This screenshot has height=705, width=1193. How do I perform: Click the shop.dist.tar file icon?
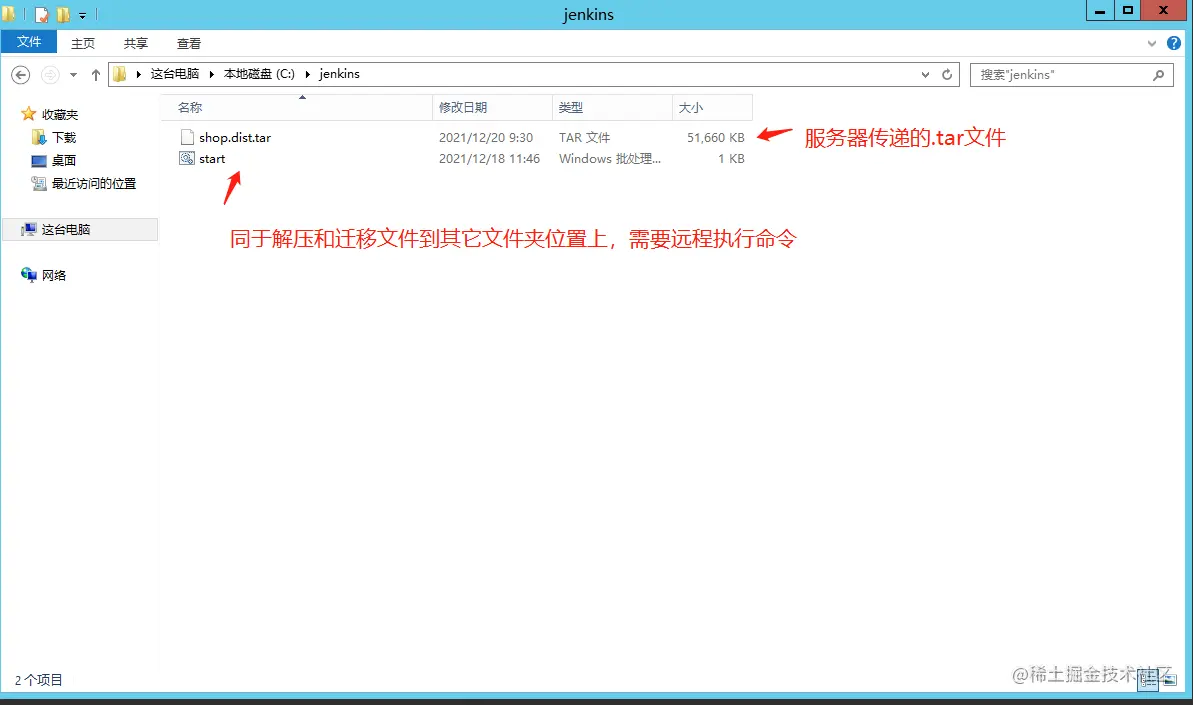[186, 137]
